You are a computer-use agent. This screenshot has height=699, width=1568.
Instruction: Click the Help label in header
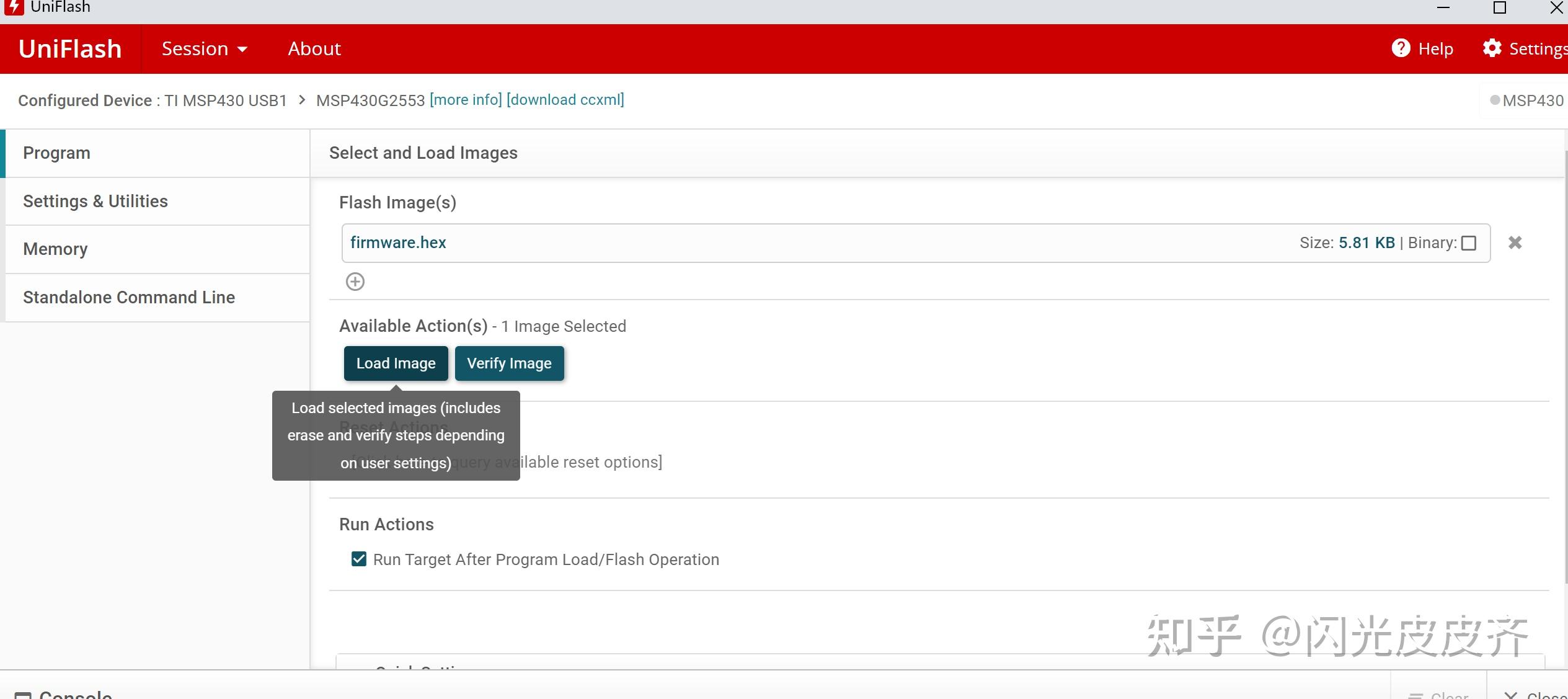click(x=1435, y=49)
